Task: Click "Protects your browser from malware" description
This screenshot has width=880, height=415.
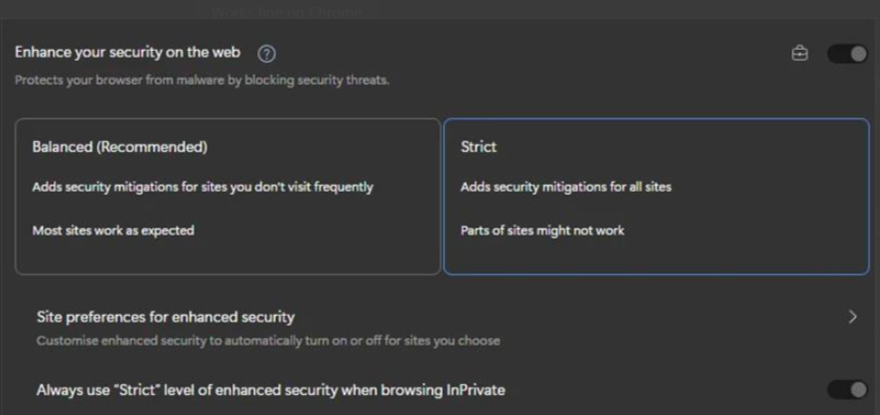Action: [201, 80]
